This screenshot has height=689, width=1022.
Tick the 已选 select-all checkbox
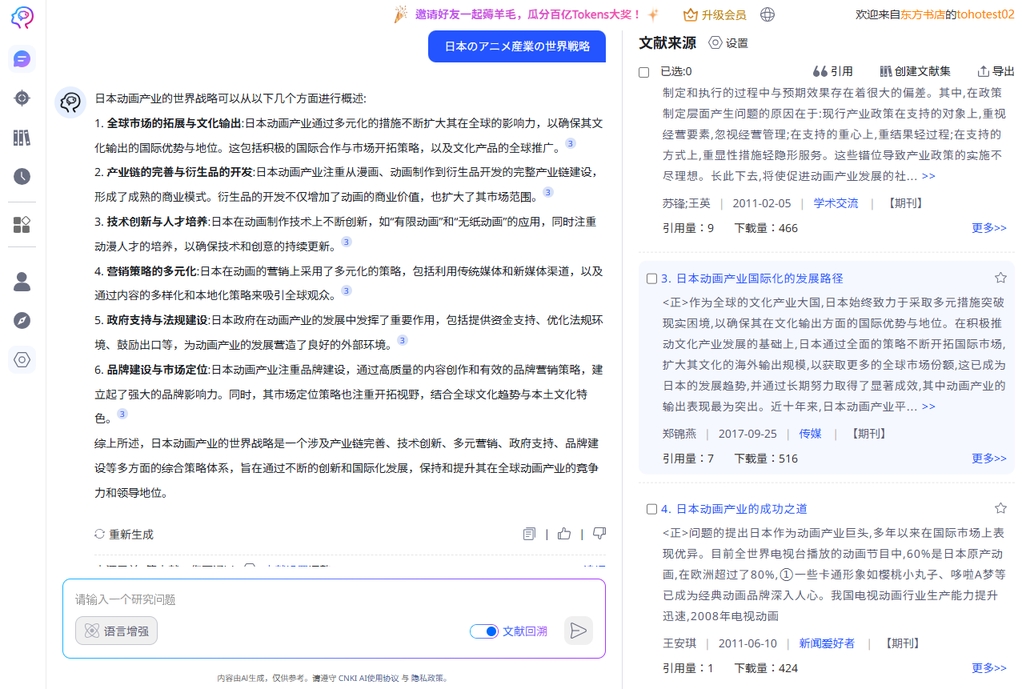[x=644, y=72]
